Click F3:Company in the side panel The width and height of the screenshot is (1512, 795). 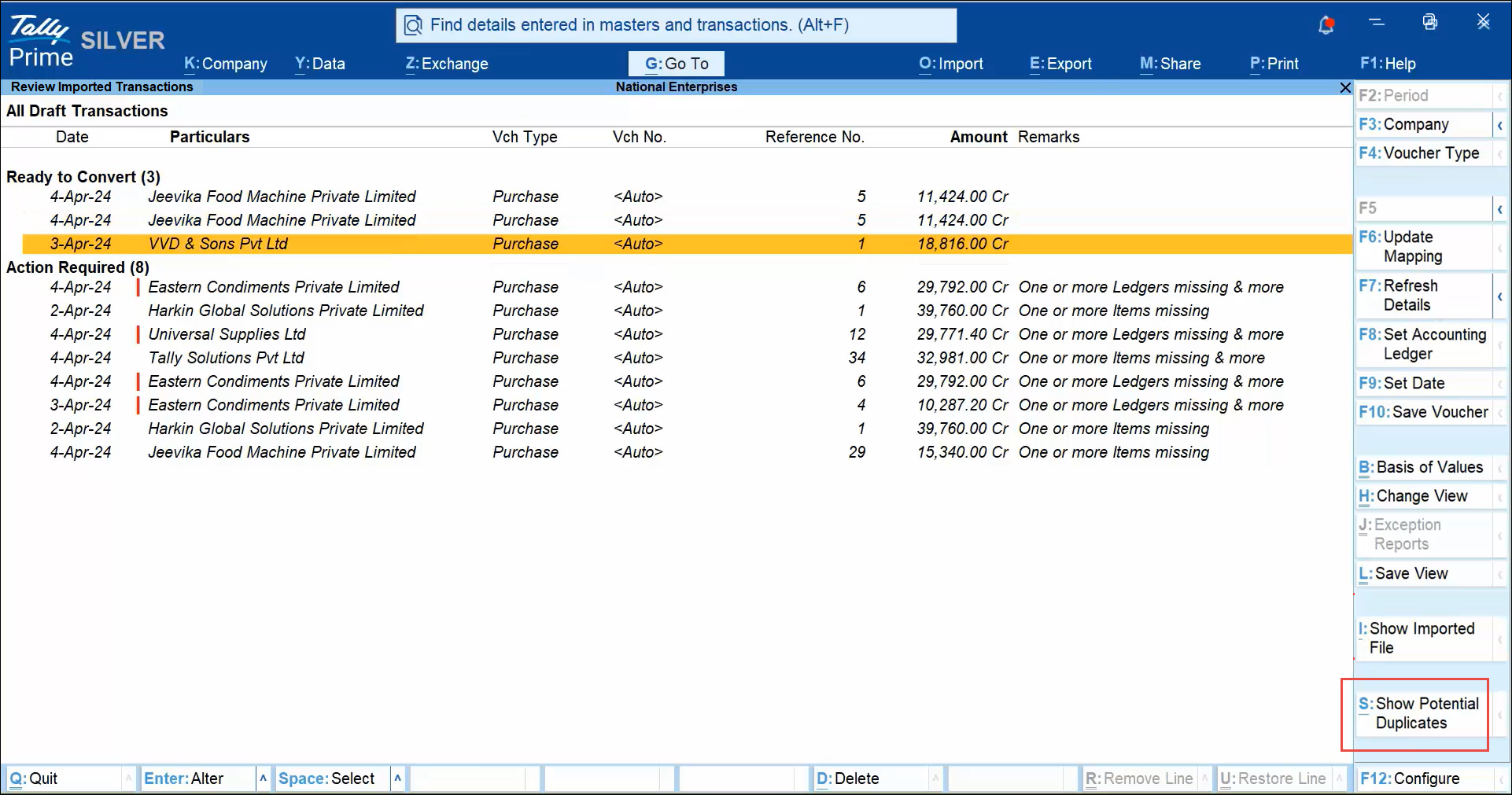point(1423,124)
